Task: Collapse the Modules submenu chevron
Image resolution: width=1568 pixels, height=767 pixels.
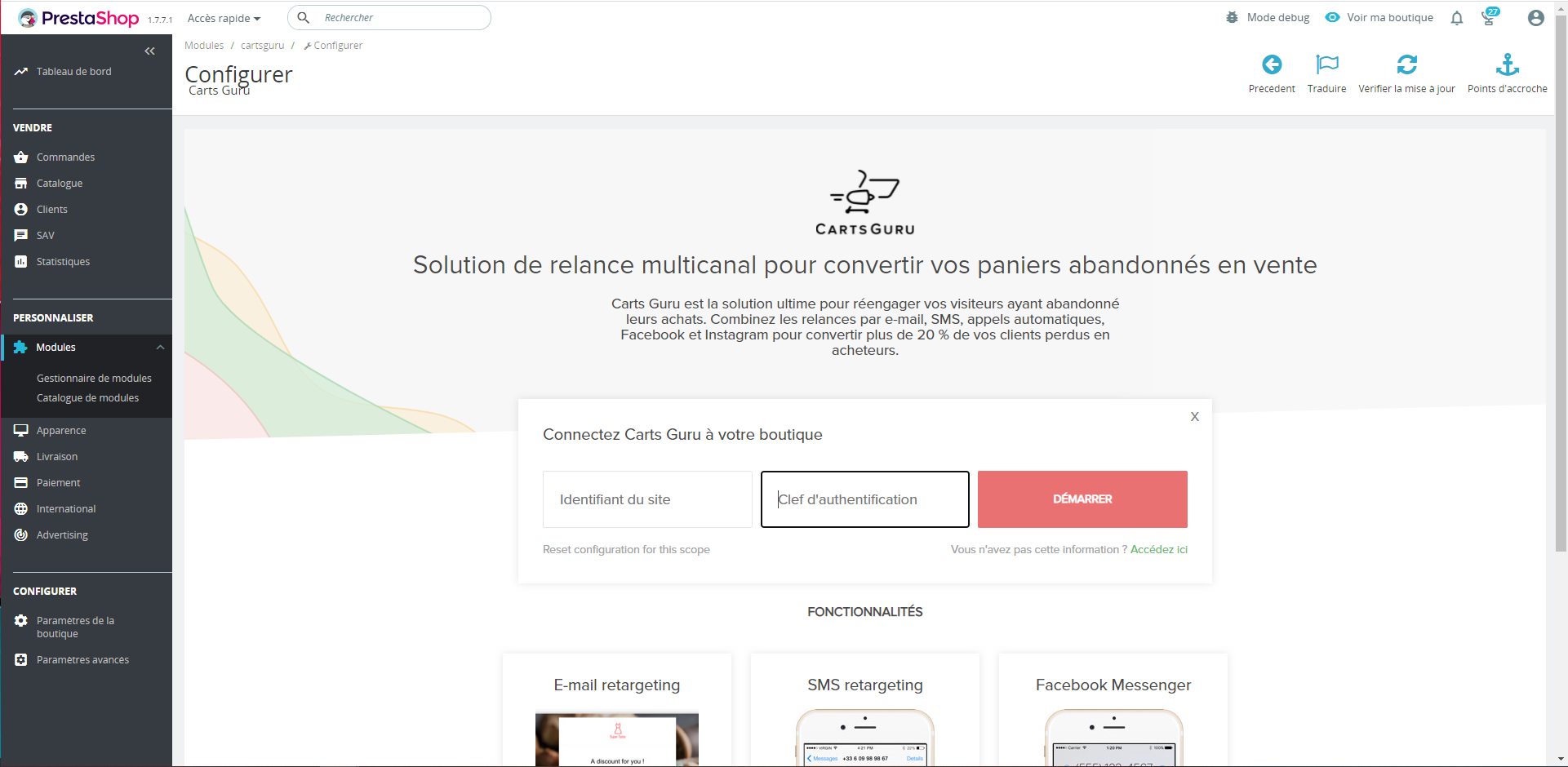Action: pos(161,348)
